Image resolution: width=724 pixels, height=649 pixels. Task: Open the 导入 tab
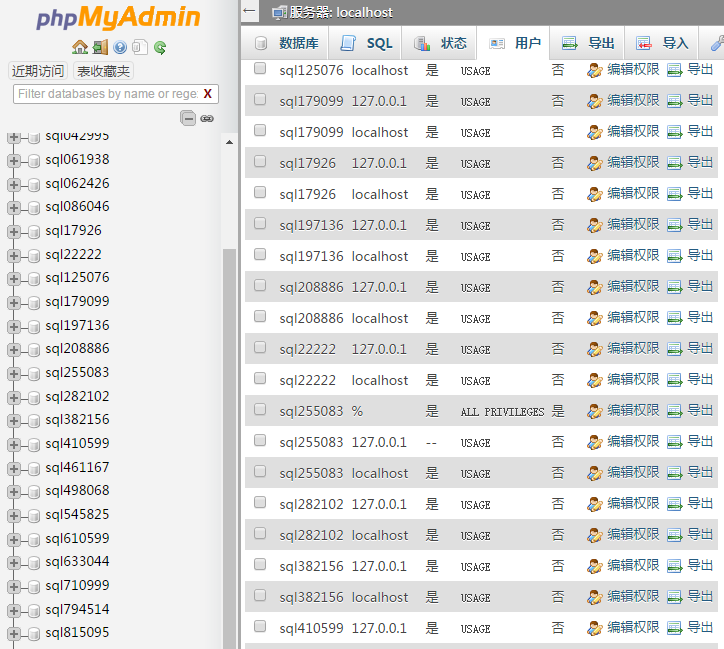[x=661, y=43]
